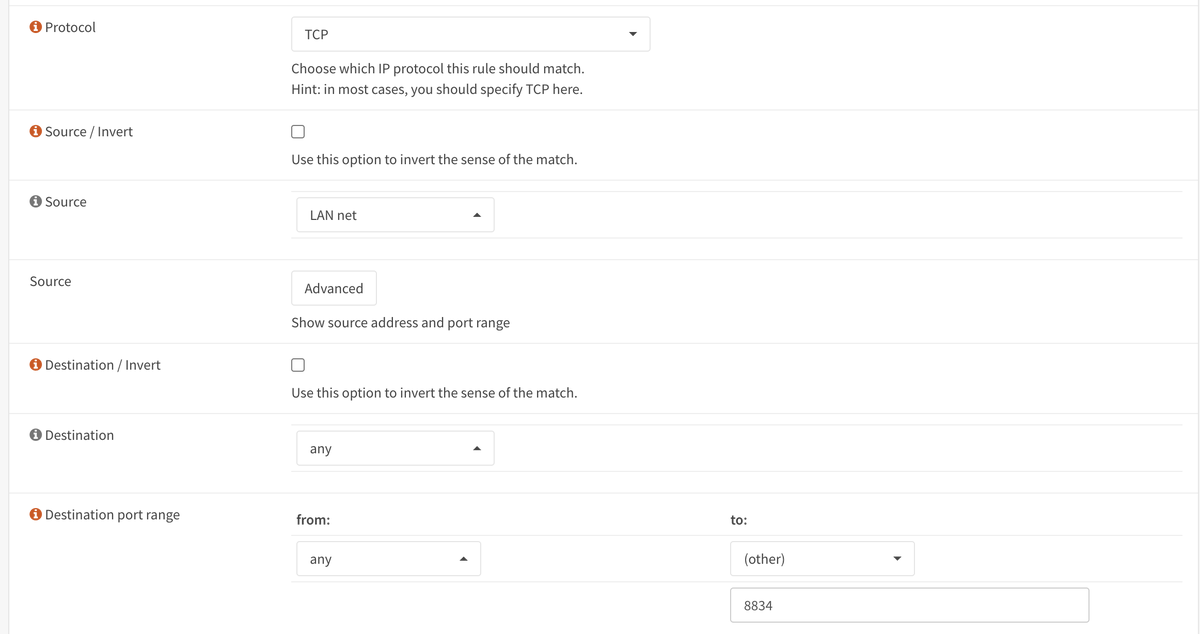Tick the Destination / Invert checkbox
Image resolution: width=1200 pixels, height=634 pixels.
click(x=298, y=365)
